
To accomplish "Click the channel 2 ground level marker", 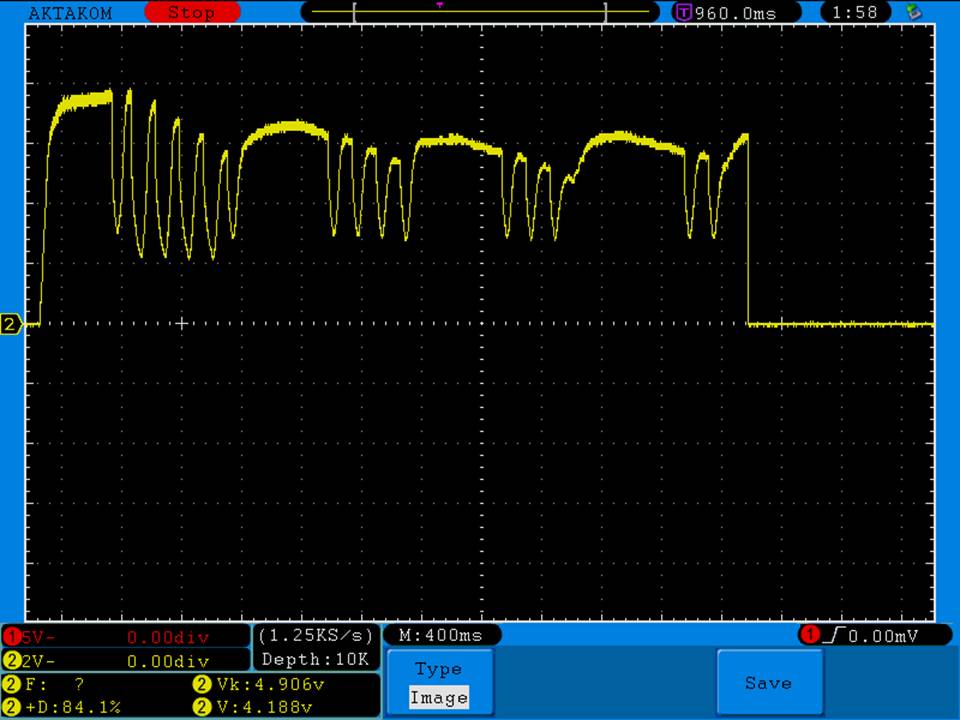I will pyautogui.click(x=11, y=324).
